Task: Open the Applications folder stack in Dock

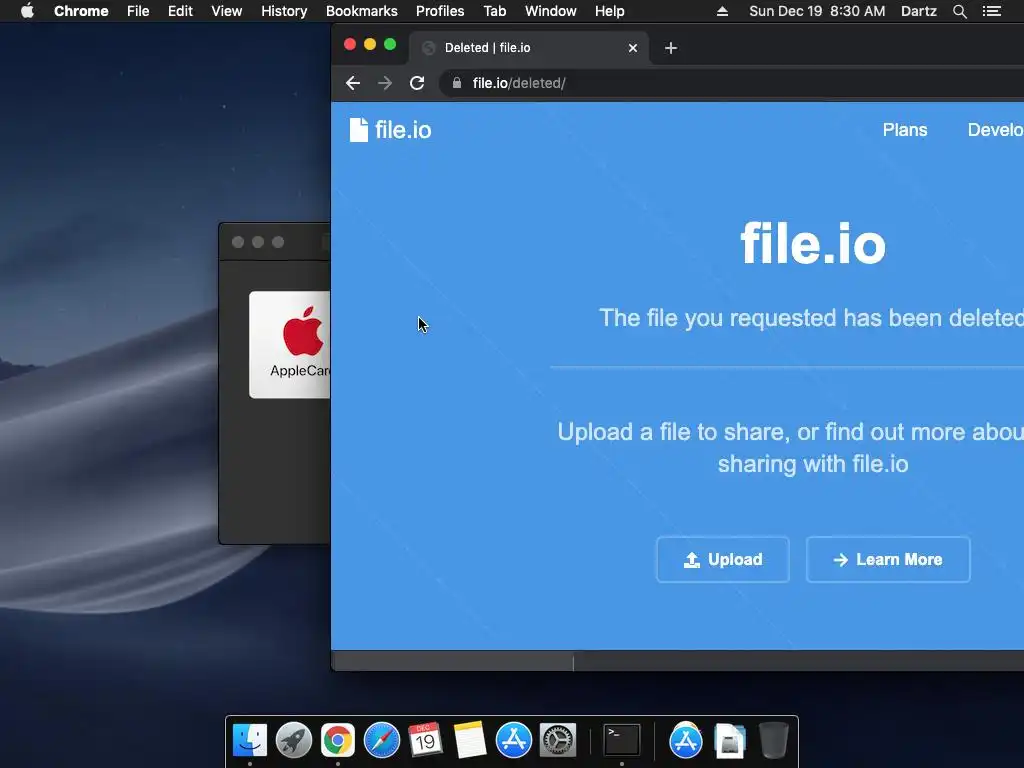Action: 686,741
